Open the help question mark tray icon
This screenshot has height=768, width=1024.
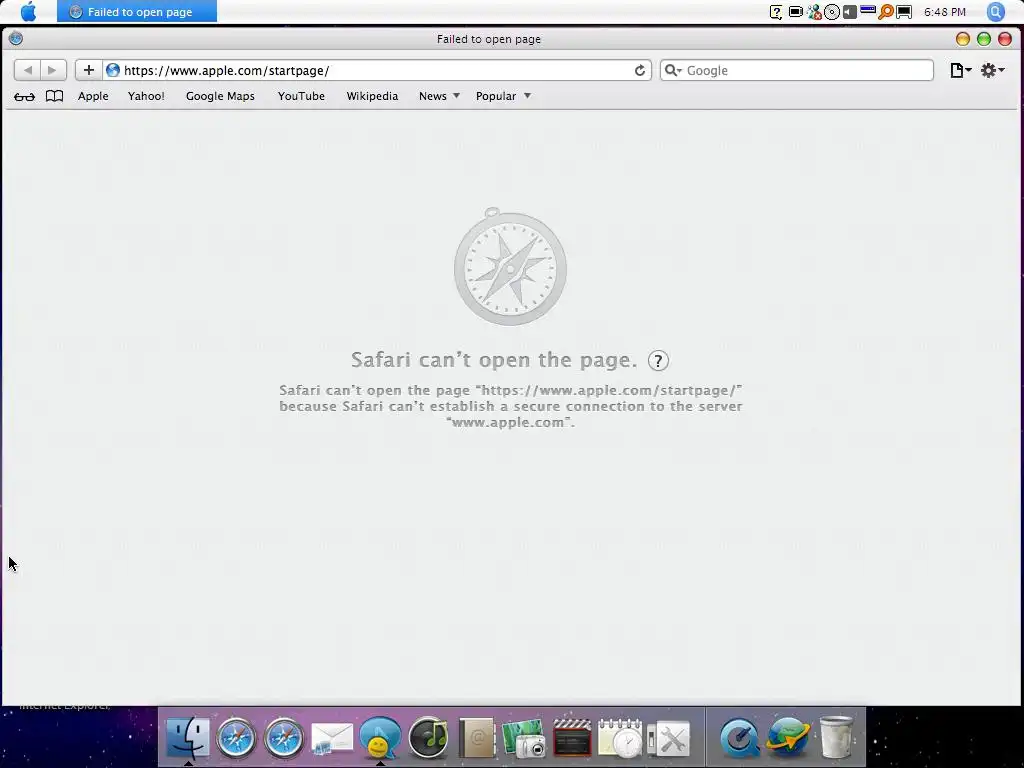(776, 12)
